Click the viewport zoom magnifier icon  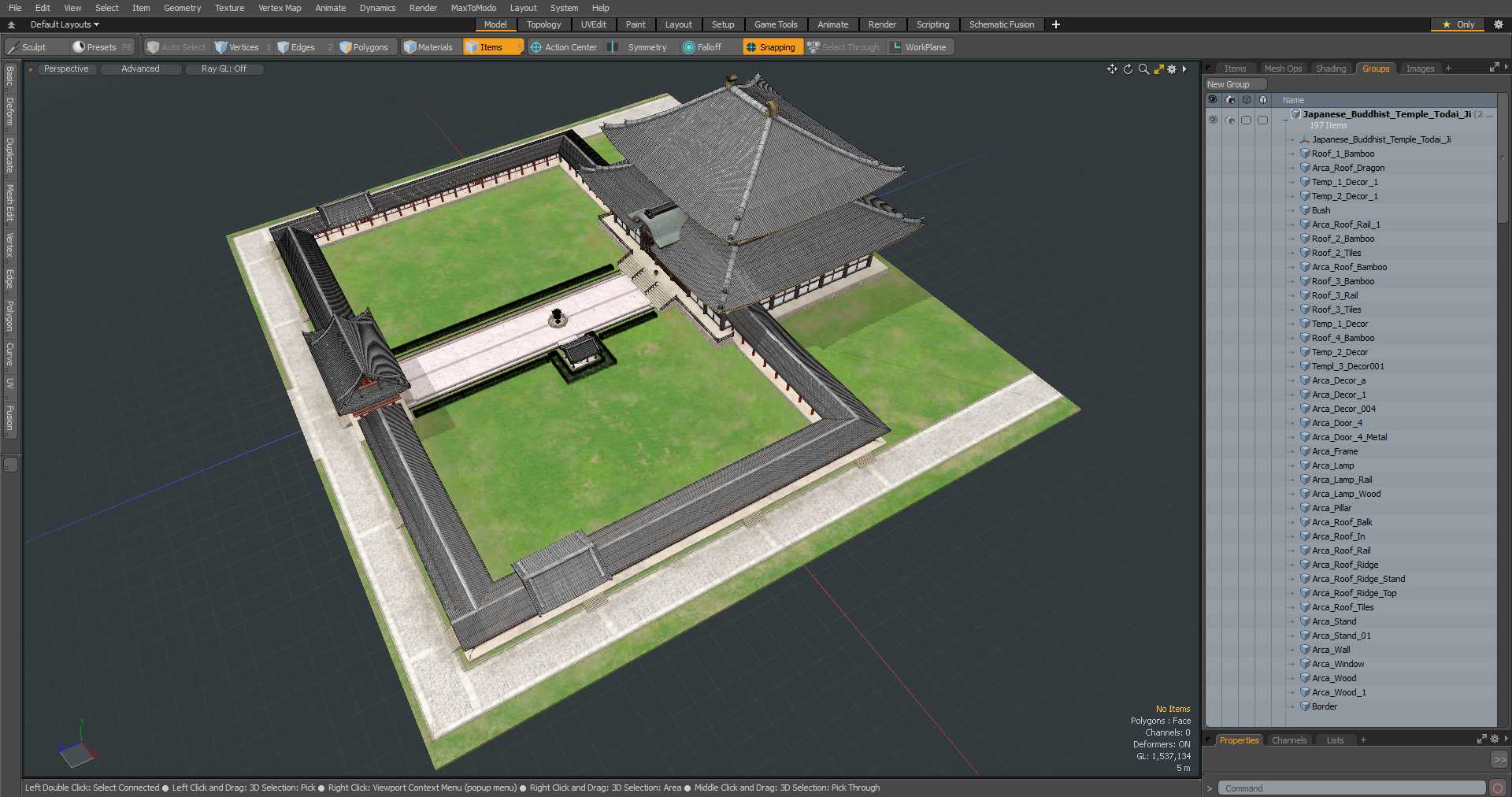tap(1143, 69)
